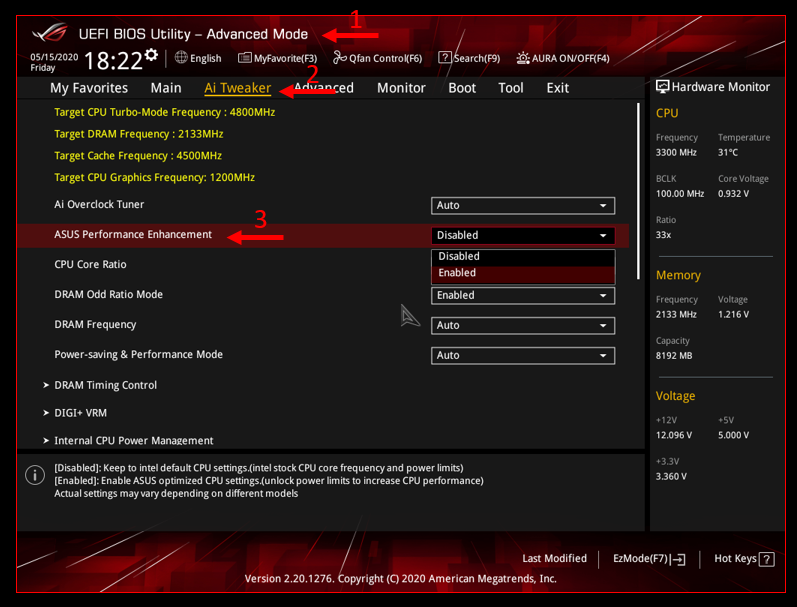Click the EzMode exit arrow icon
Viewport: 797px width, 607px height.
coord(678,560)
